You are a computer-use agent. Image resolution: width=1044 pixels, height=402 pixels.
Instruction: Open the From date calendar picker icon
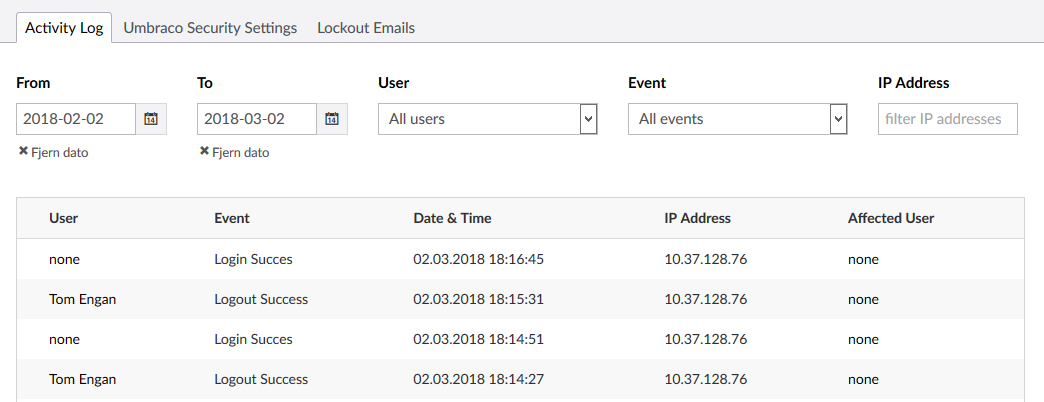(x=151, y=119)
